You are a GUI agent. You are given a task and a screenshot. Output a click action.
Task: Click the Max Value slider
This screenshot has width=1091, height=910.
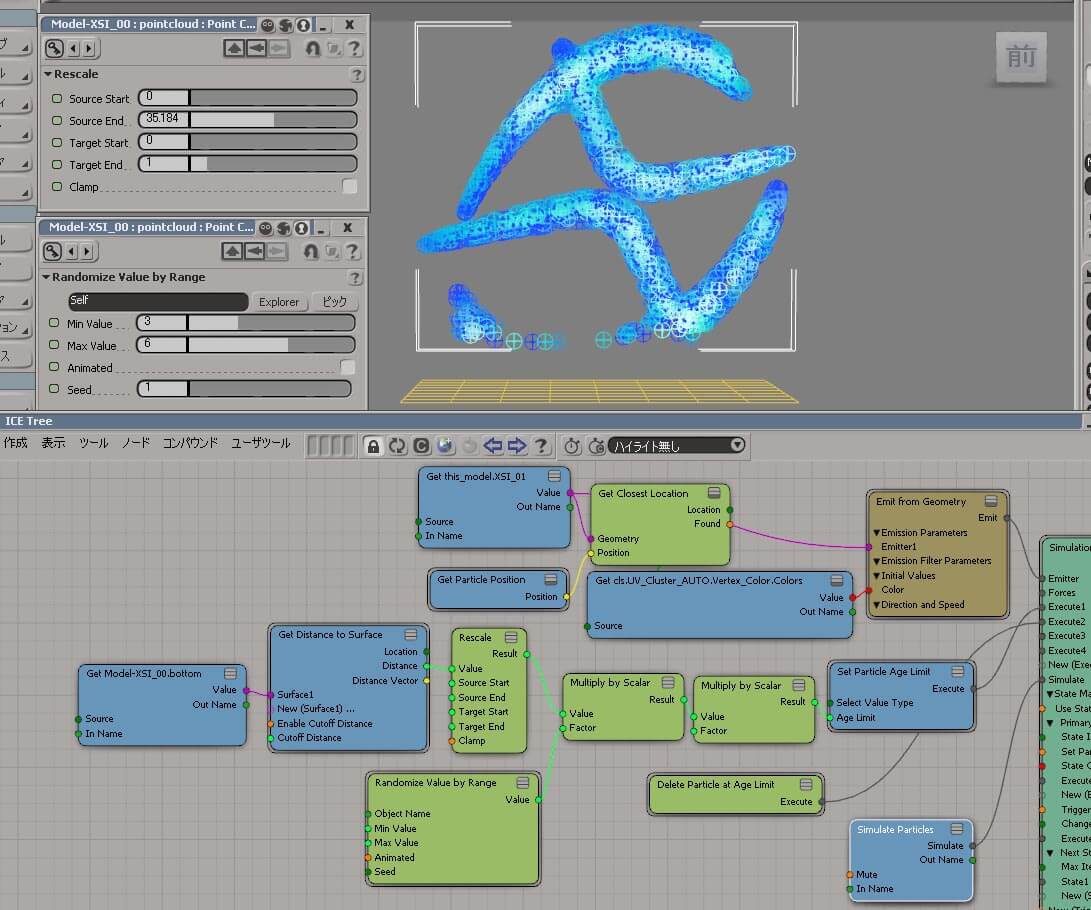point(270,346)
